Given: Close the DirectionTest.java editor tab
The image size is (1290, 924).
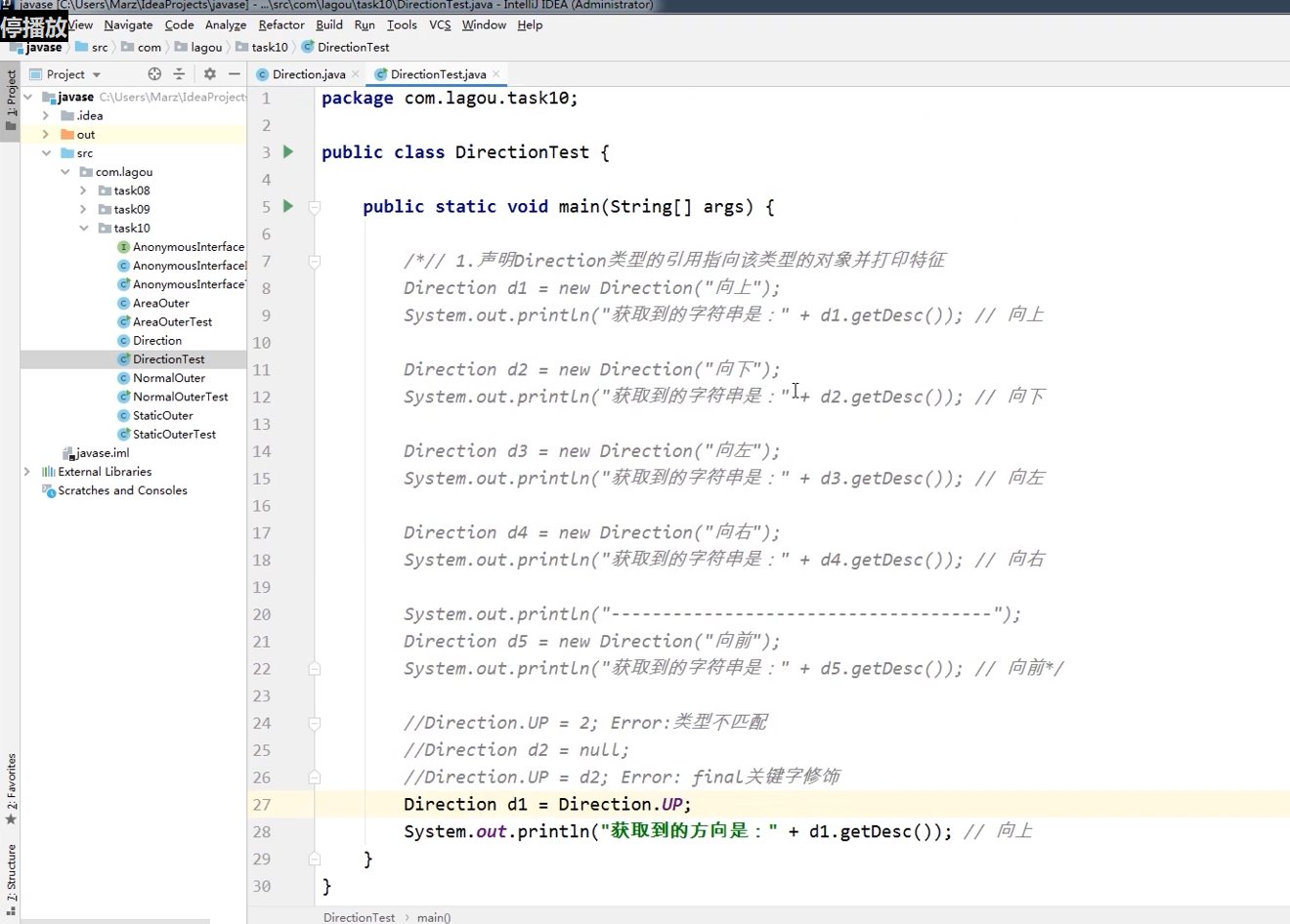Looking at the screenshot, I should click(496, 74).
